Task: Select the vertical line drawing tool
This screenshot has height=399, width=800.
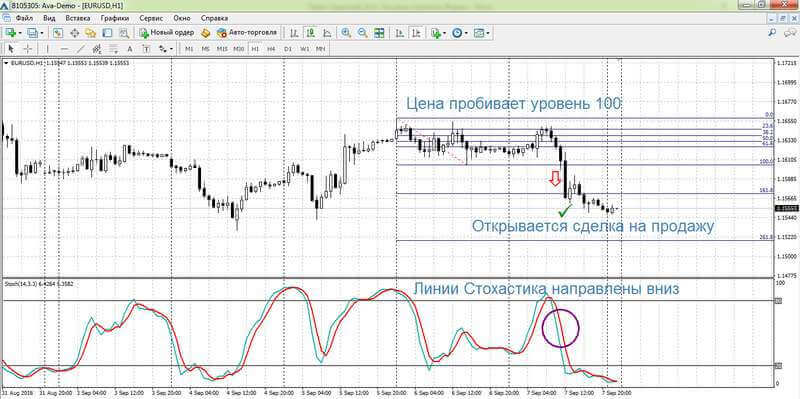Action: (47, 48)
